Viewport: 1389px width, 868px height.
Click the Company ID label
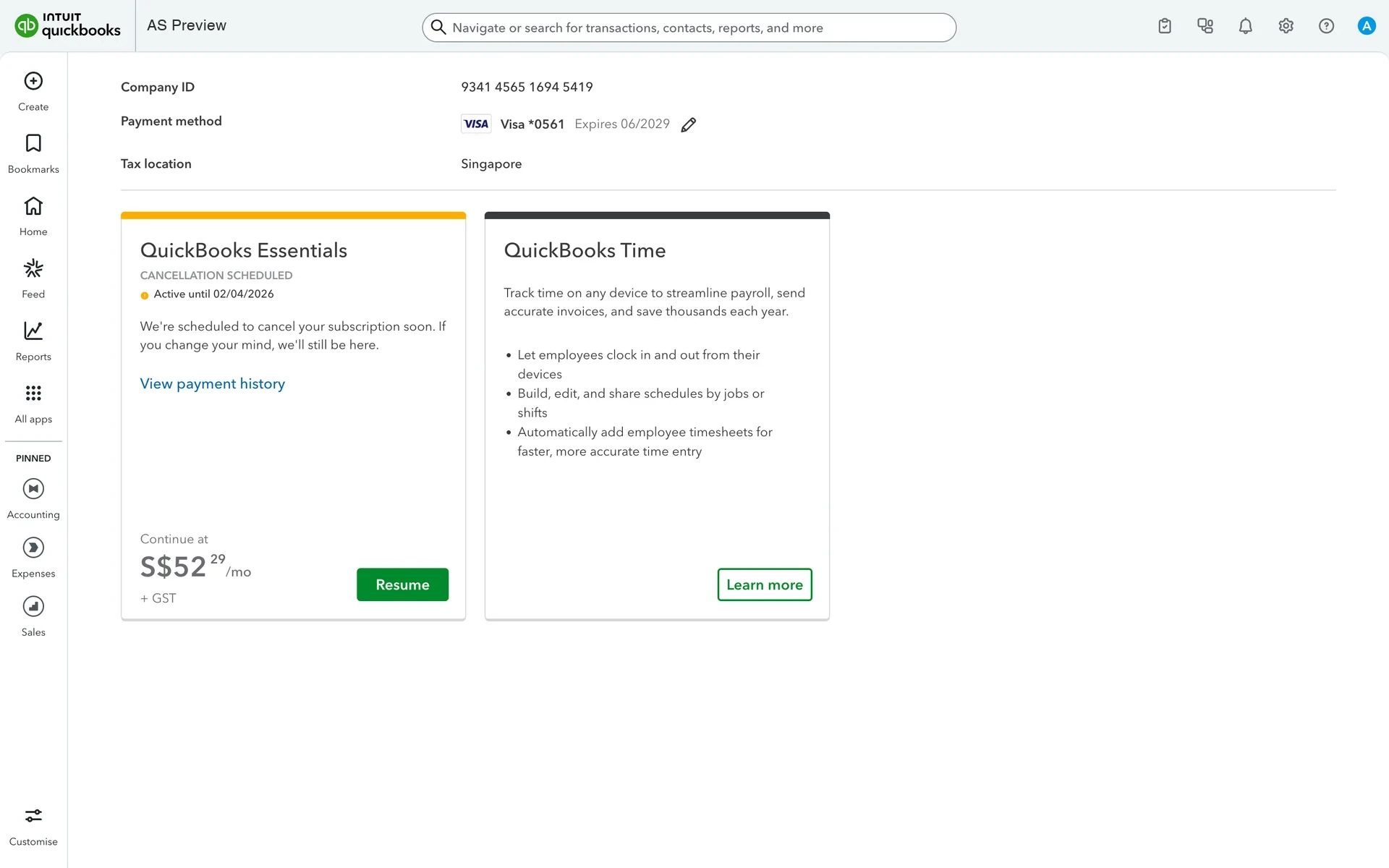point(158,87)
